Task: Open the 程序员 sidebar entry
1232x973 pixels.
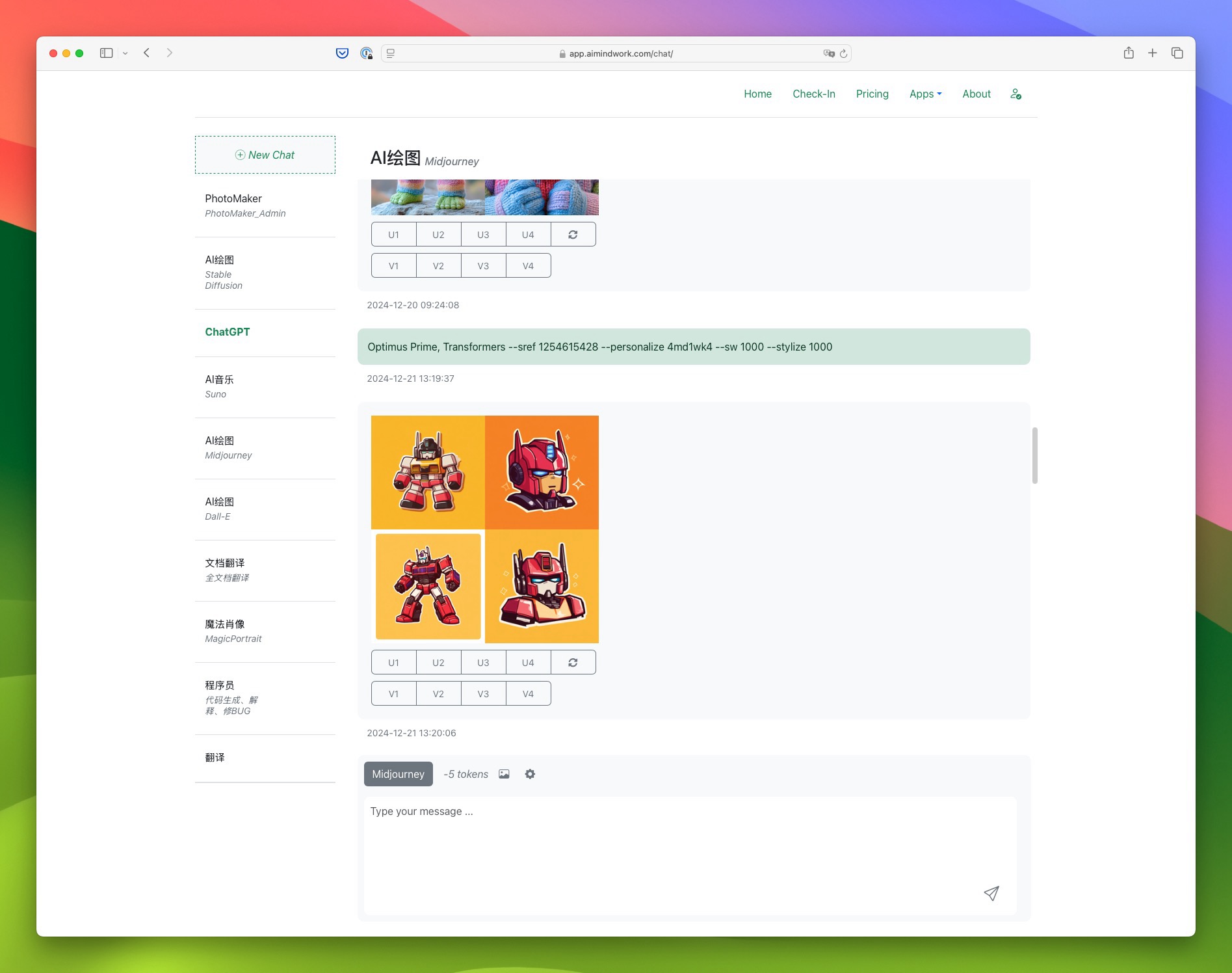Action: (265, 698)
